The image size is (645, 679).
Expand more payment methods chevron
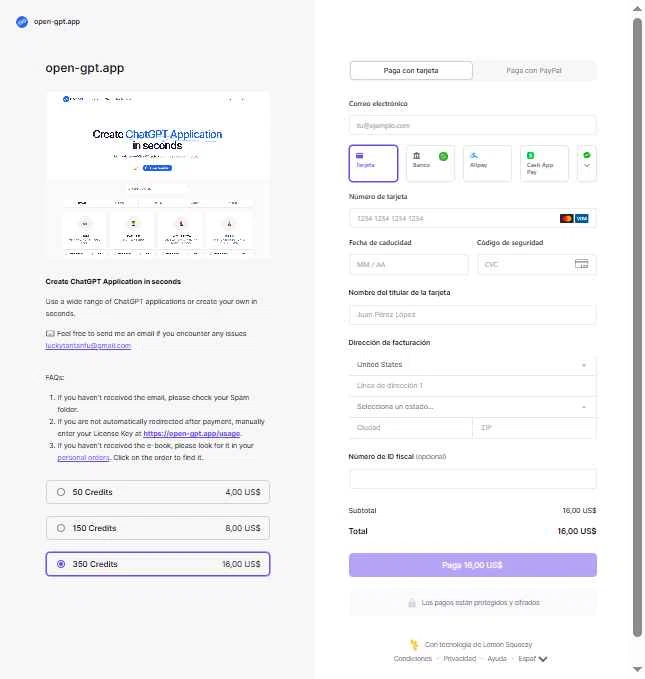click(587, 163)
